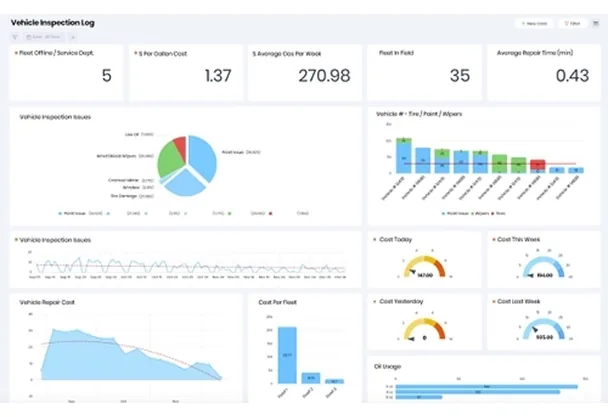Viewport: 608px width, 417px height.
Task: Click the Filter button at top right
Action: (x=572, y=24)
